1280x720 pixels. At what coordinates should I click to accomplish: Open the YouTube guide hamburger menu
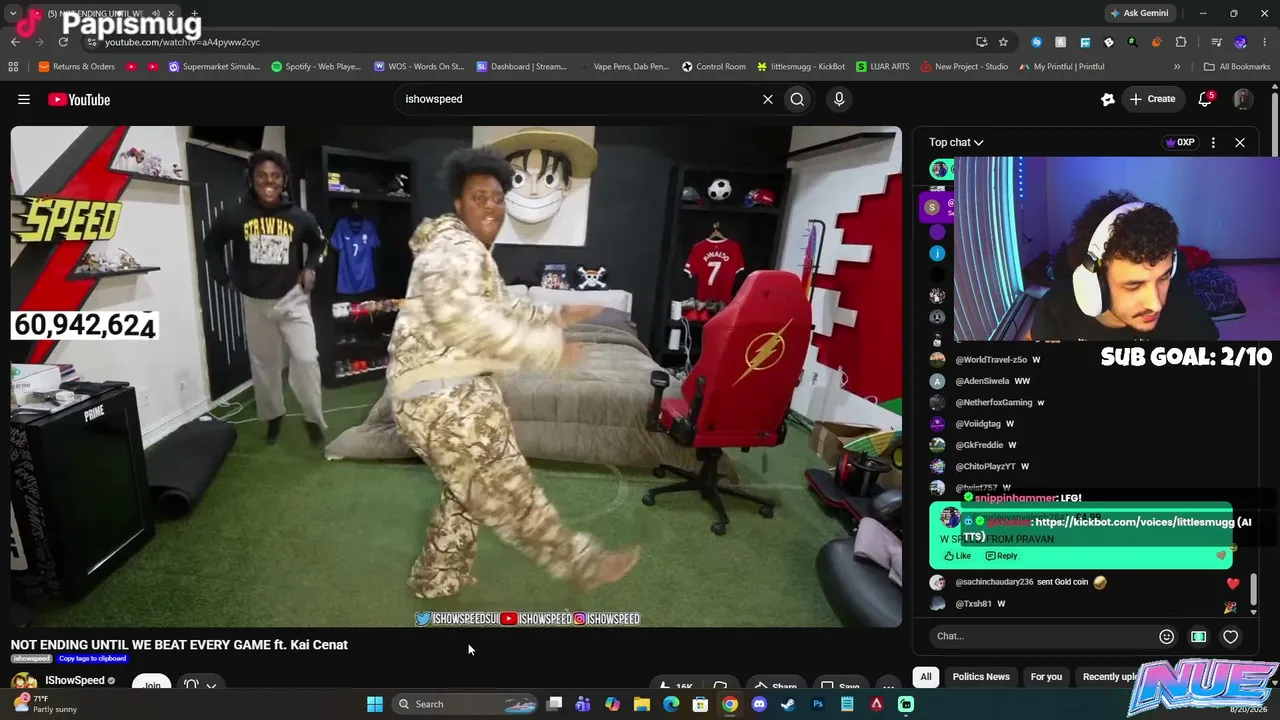tap(24, 99)
